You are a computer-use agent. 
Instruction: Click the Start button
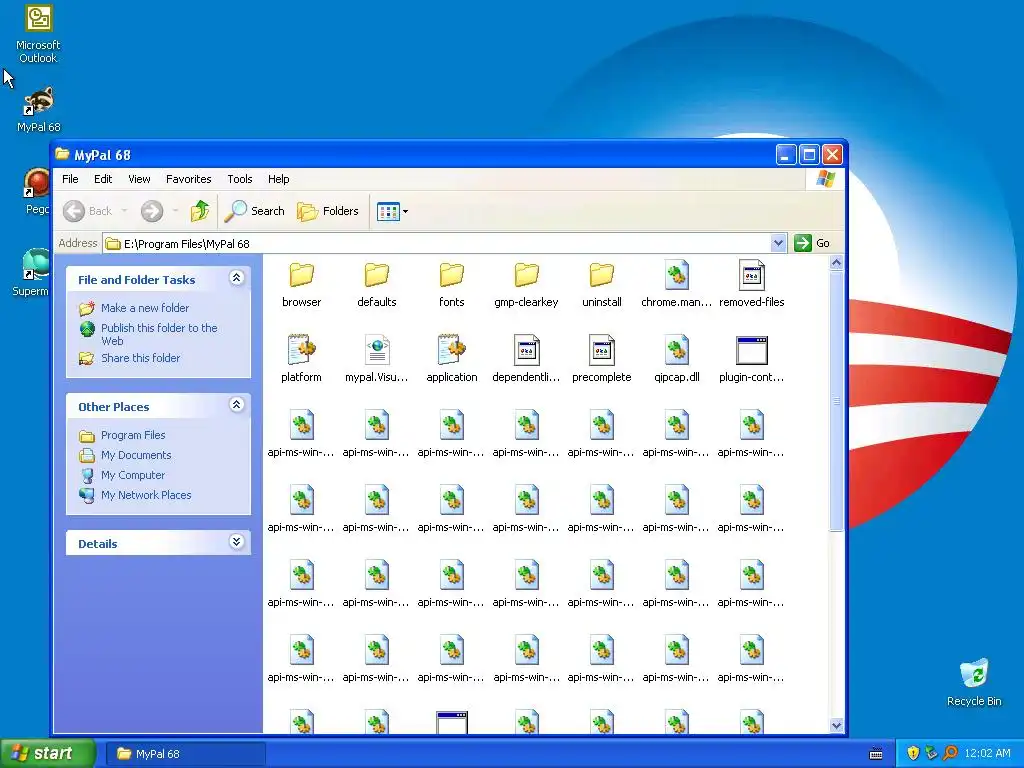coord(47,754)
